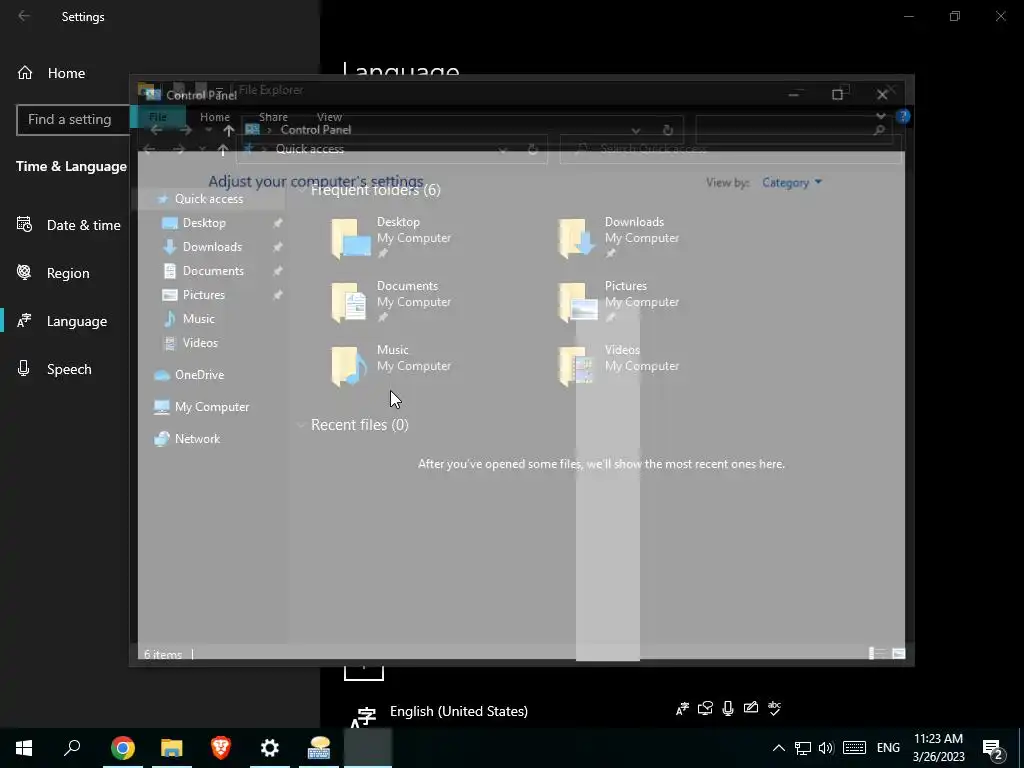Open the Share ribbon tab
The height and width of the screenshot is (768, 1024).
(x=273, y=117)
